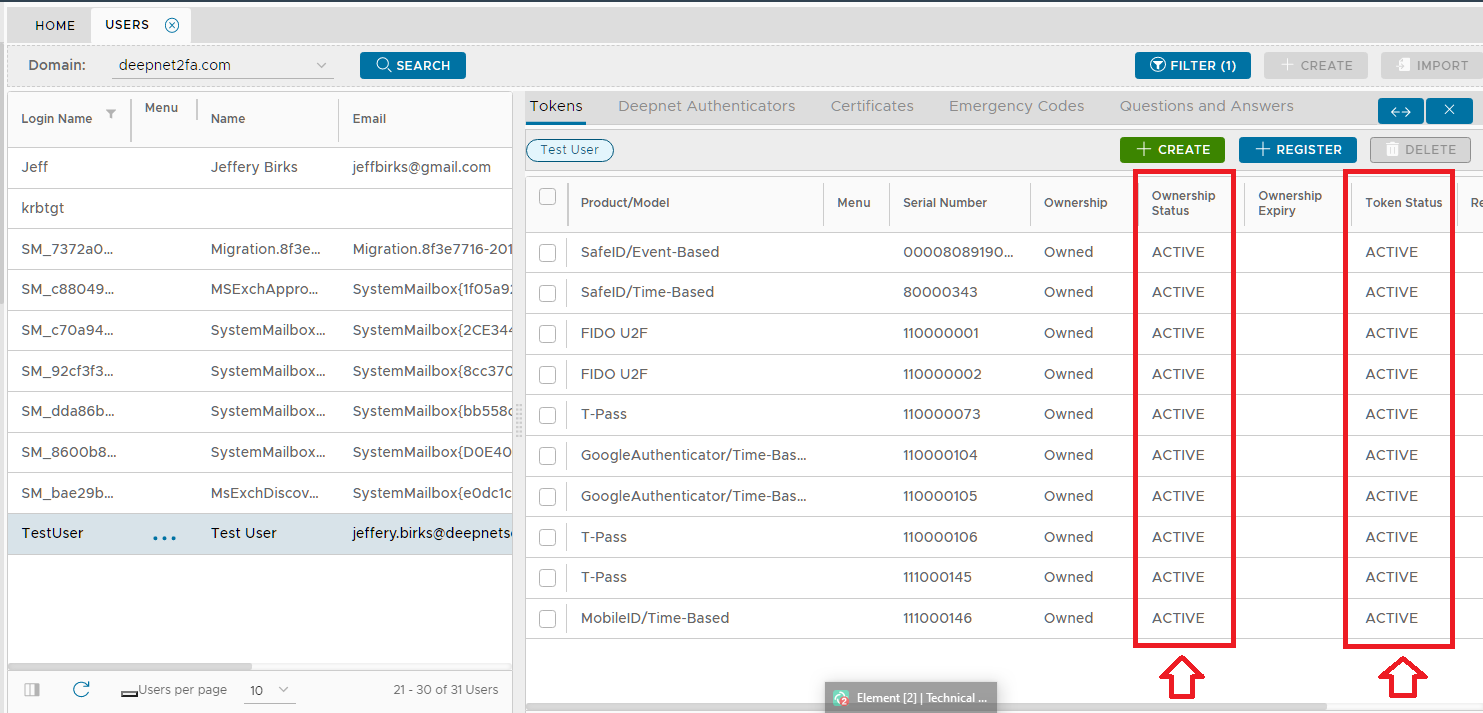Image resolution: width=1483 pixels, height=713 pixels.
Task: Check the select-all tokens header checkbox
Action: coord(547,196)
